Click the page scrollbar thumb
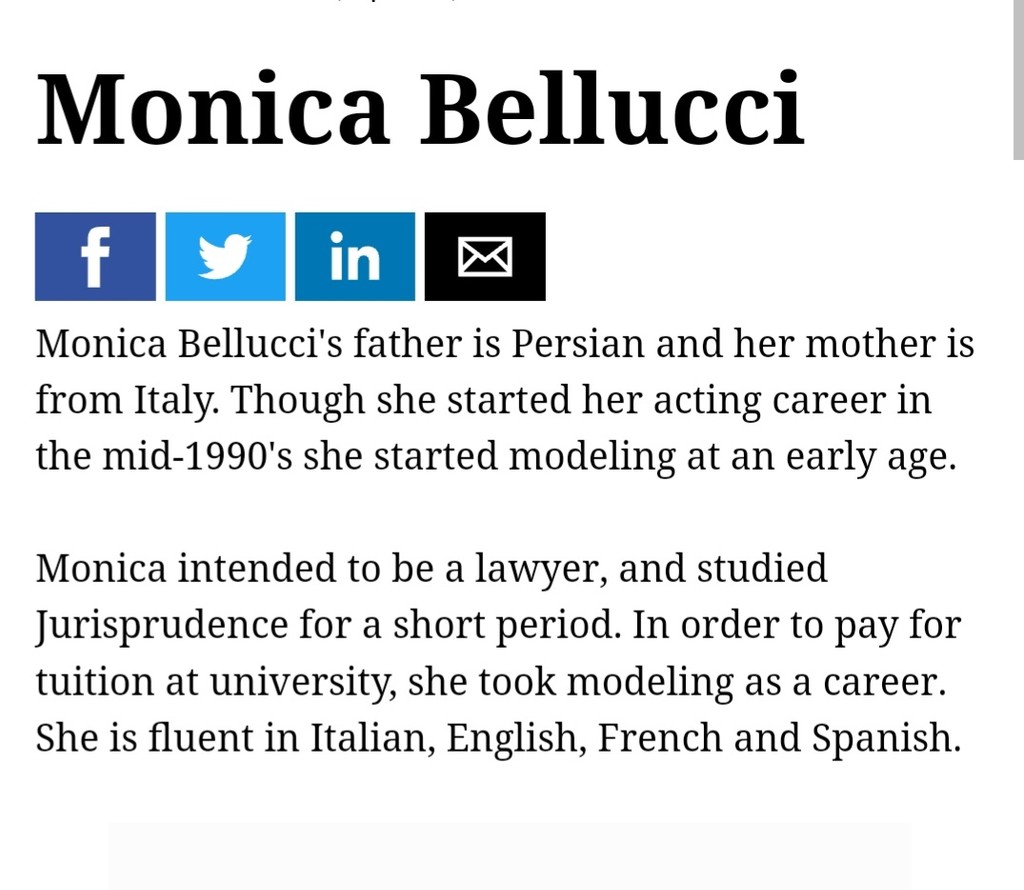 [x=1018, y=78]
